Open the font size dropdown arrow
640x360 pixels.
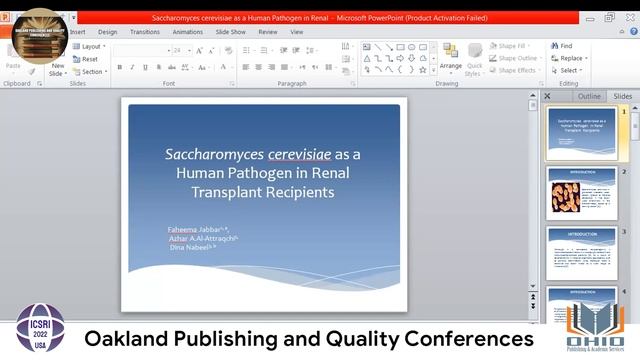pos(189,51)
